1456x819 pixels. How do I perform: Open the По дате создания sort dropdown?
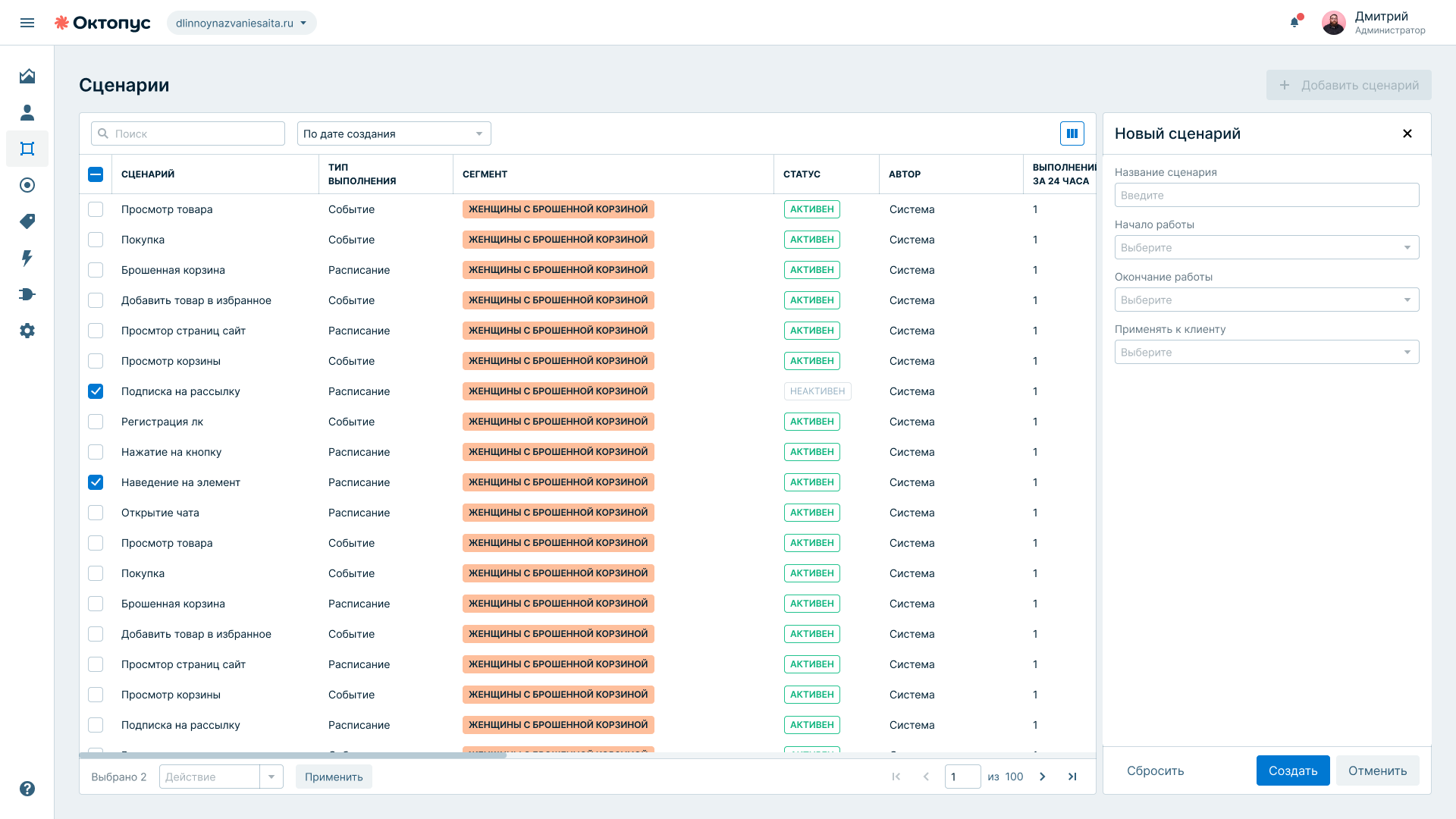(394, 133)
